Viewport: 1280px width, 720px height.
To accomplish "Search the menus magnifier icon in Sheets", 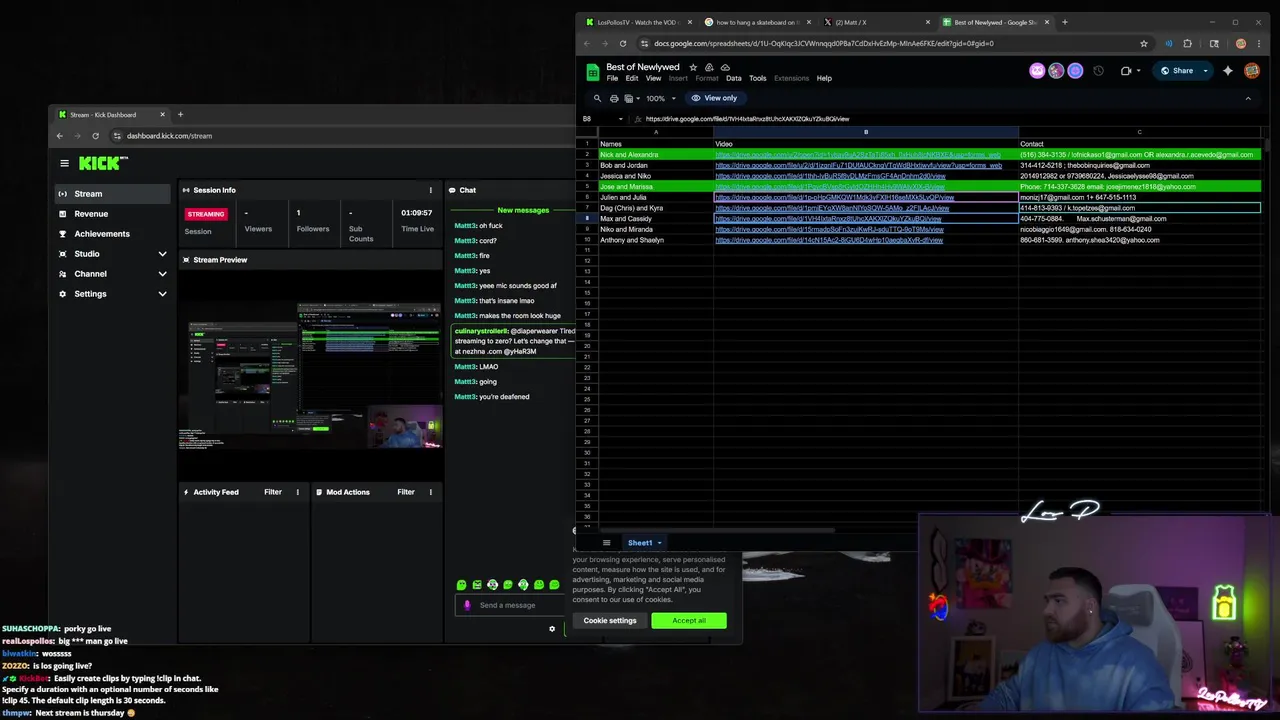I will click(597, 98).
